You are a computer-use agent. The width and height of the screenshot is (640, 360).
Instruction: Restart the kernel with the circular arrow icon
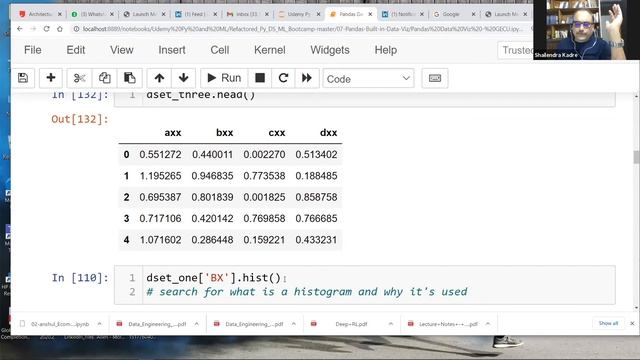pyautogui.click(x=283, y=78)
